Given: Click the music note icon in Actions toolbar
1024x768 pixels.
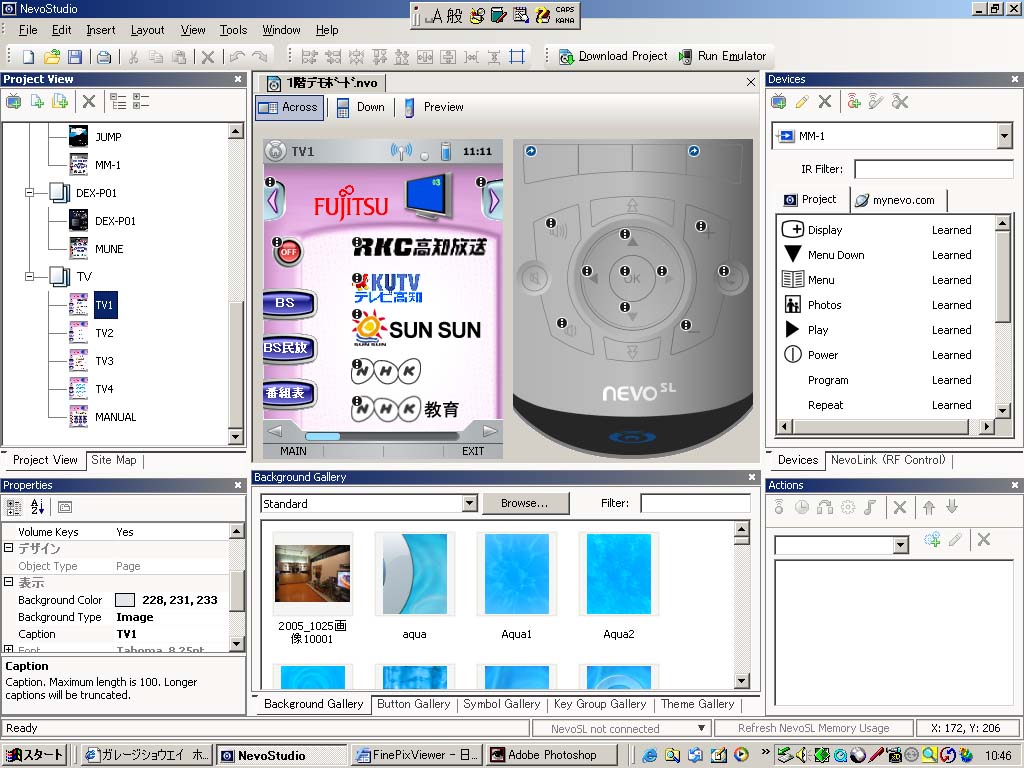Looking at the screenshot, I should click(x=870, y=507).
